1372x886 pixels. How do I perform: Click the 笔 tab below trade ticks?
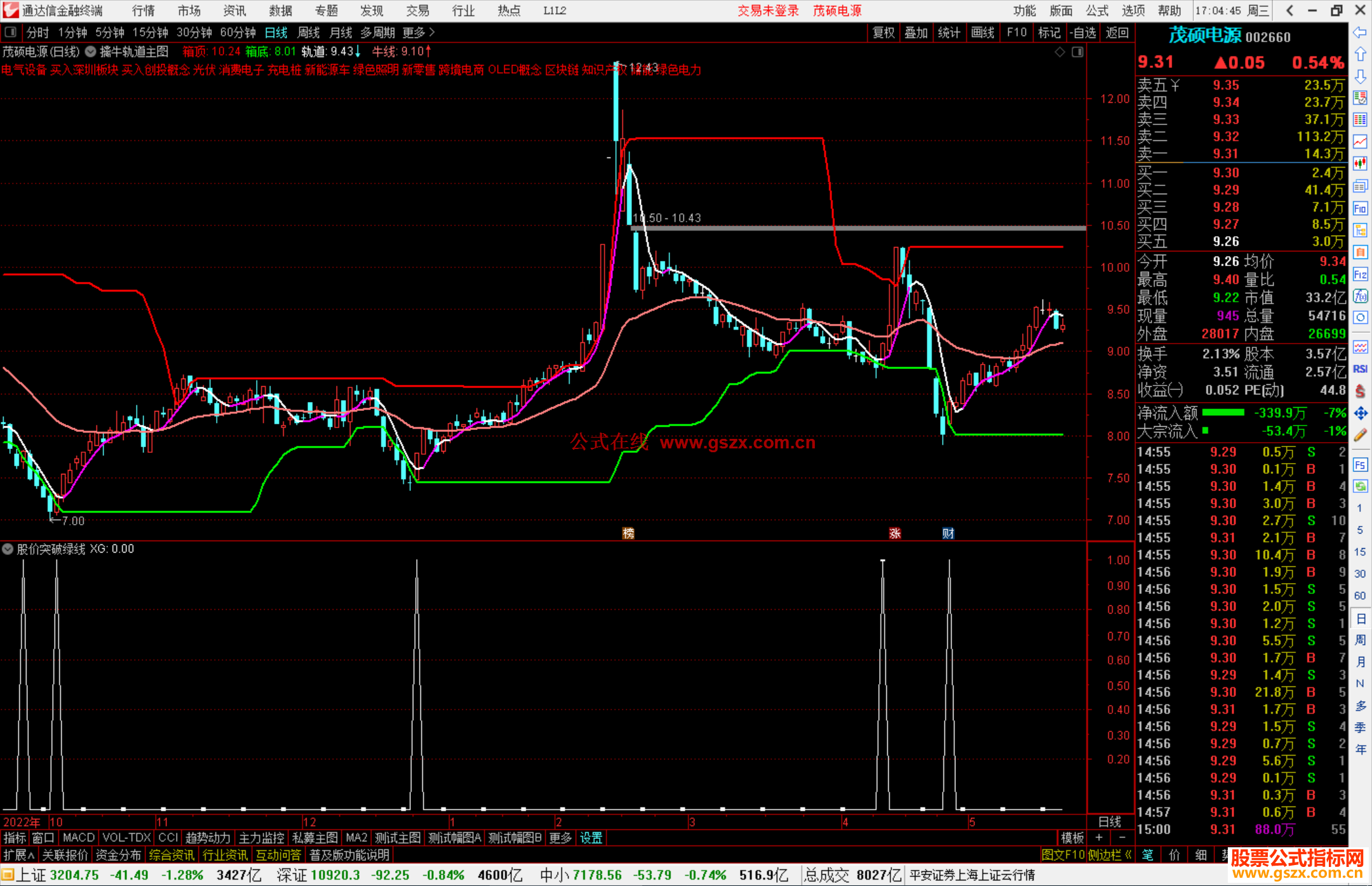coord(1148,855)
